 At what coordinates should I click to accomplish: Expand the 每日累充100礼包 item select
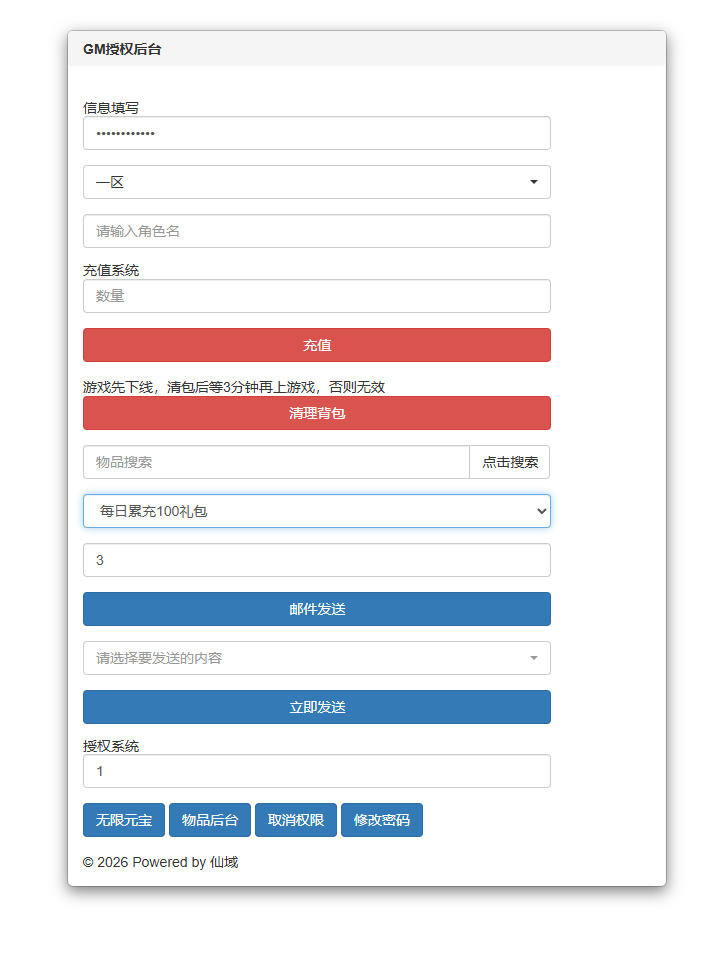tap(316, 511)
